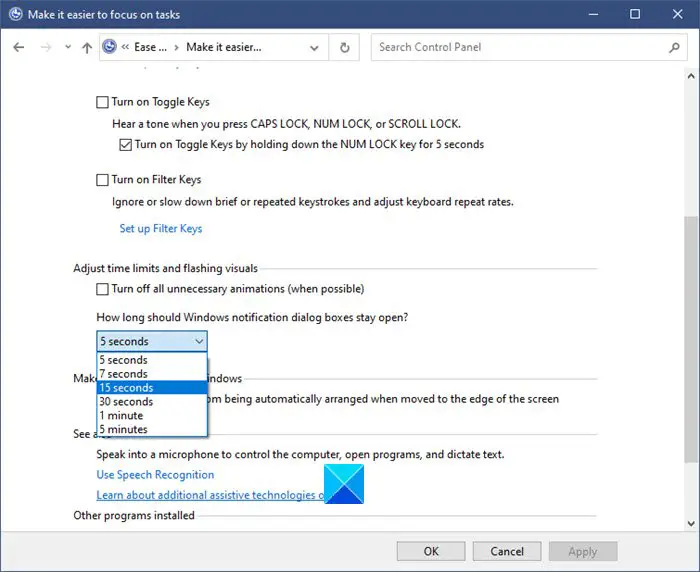Open recent locations dropdown arrow
The width and height of the screenshot is (700, 572).
tap(68, 47)
